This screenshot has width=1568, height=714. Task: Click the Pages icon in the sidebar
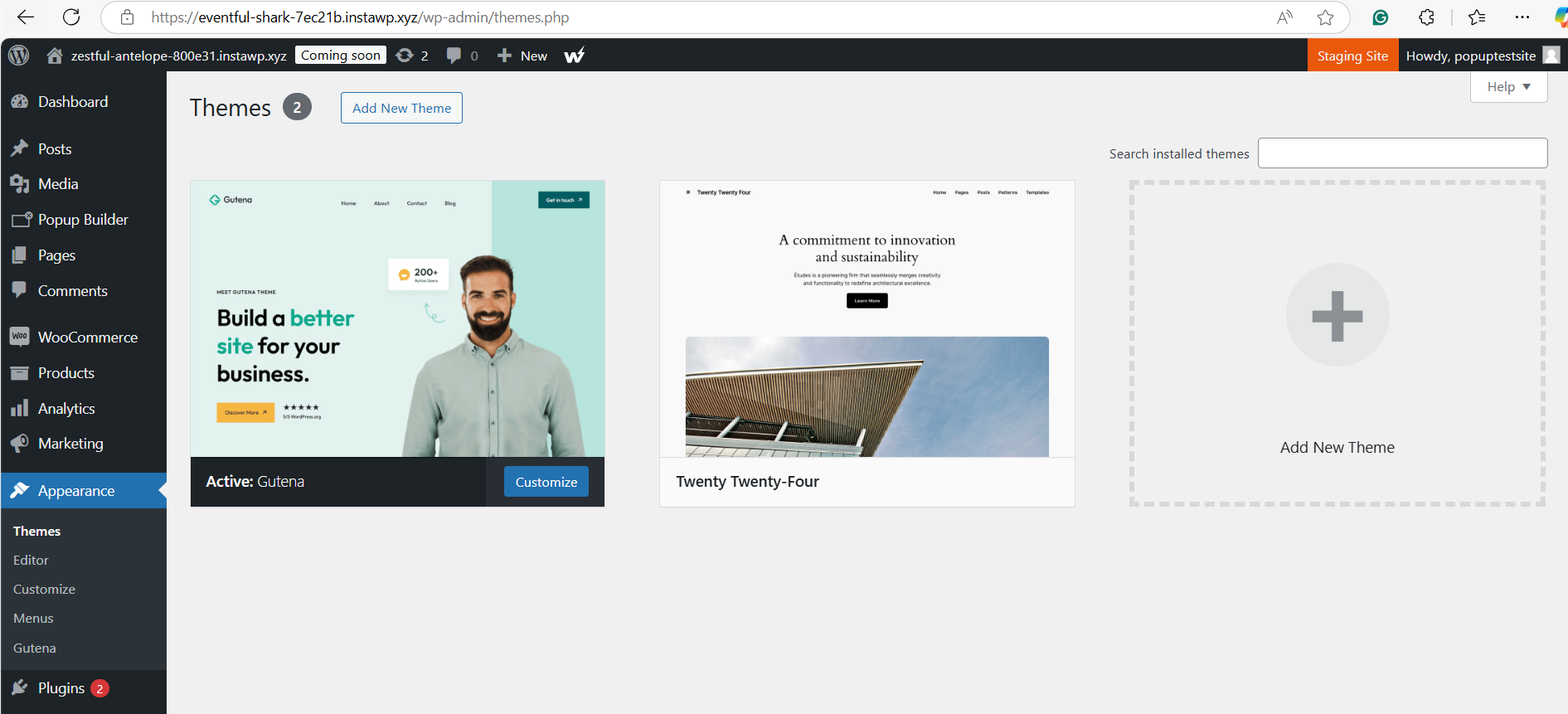point(20,255)
